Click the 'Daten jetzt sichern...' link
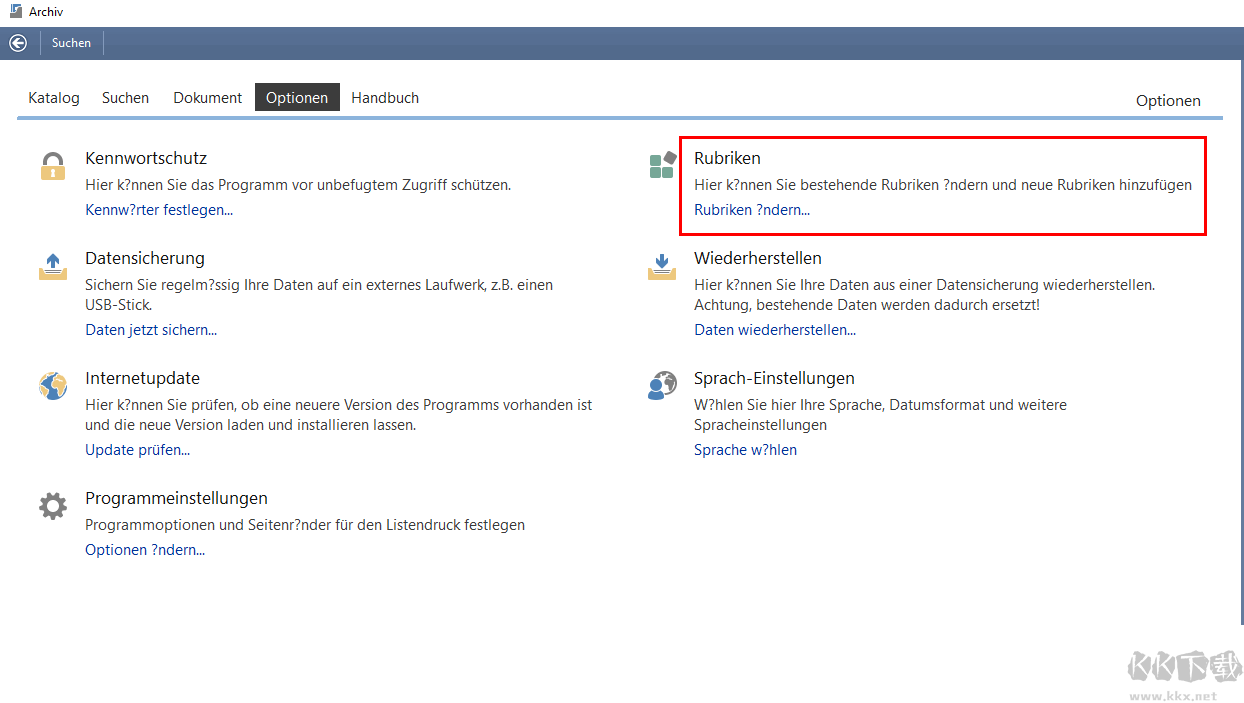Viewport: 1244px width, 703px height. coord(151,330)
